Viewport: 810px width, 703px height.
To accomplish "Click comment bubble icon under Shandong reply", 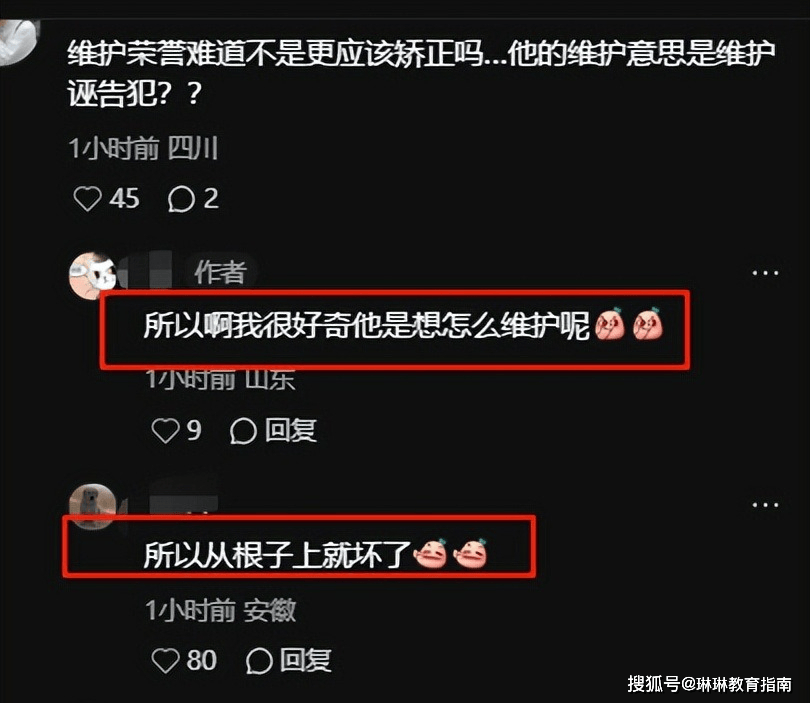I will (243, 430).
